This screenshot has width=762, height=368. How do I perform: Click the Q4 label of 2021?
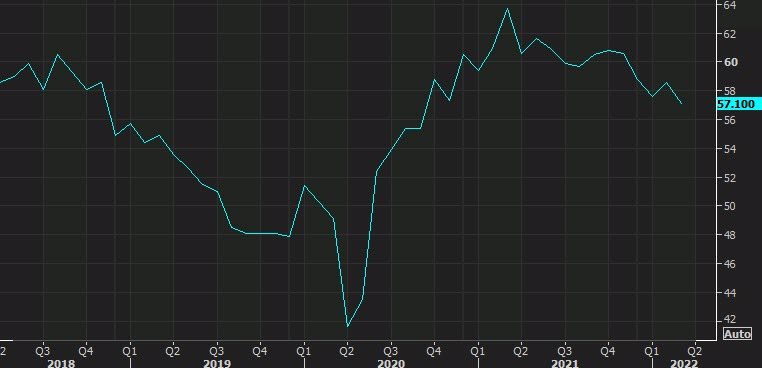point(608,350)
